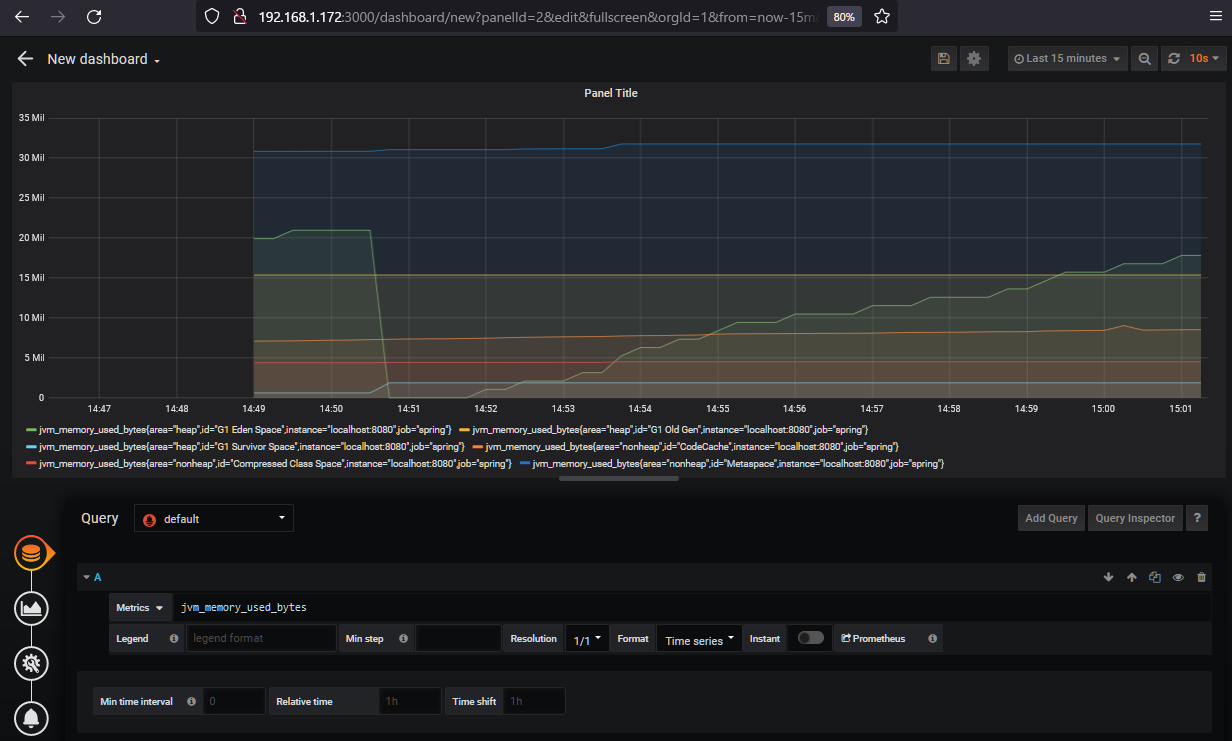Viewport: 1232px width, 741px height.
Task: Open dashboard settings gear icon
Action: click(x=973, y=59)
